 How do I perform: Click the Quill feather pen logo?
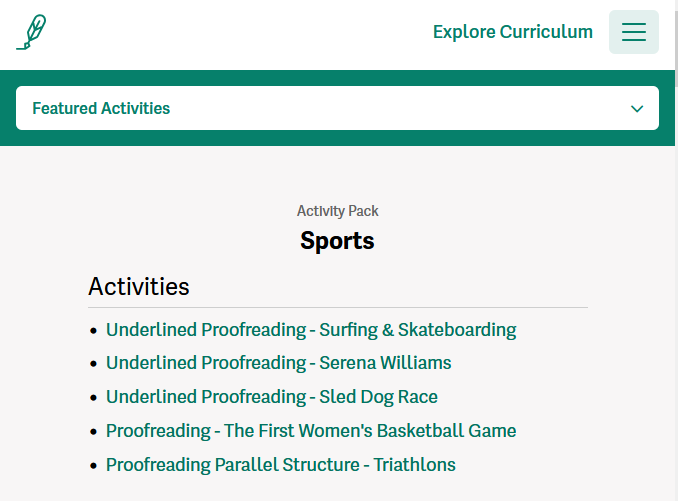31,32
